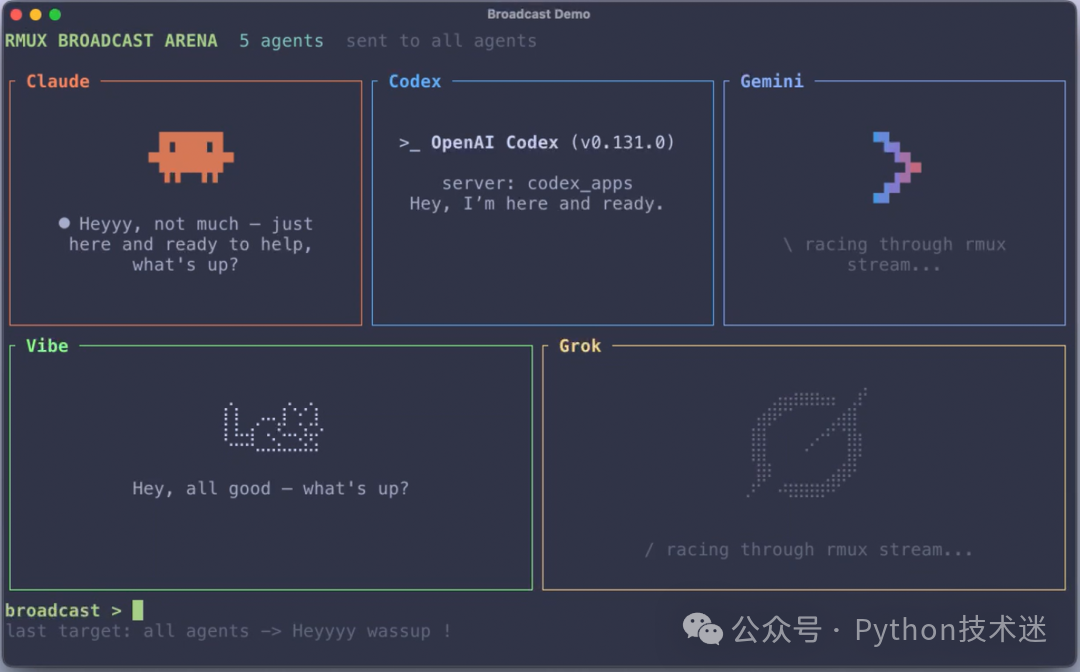This screenshot has height=672, width=1080.
Task: Select the Gemini pane title
Action: click(x=771, y=81)
